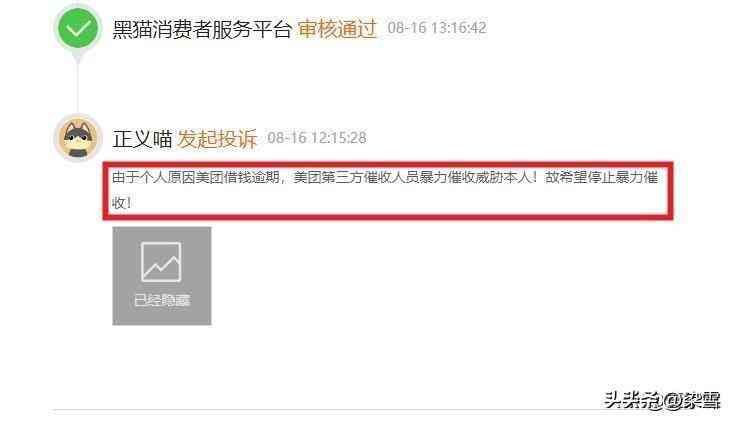Click the phrase 故希望停止暴力催 in complaint

[x=602, y=178]
